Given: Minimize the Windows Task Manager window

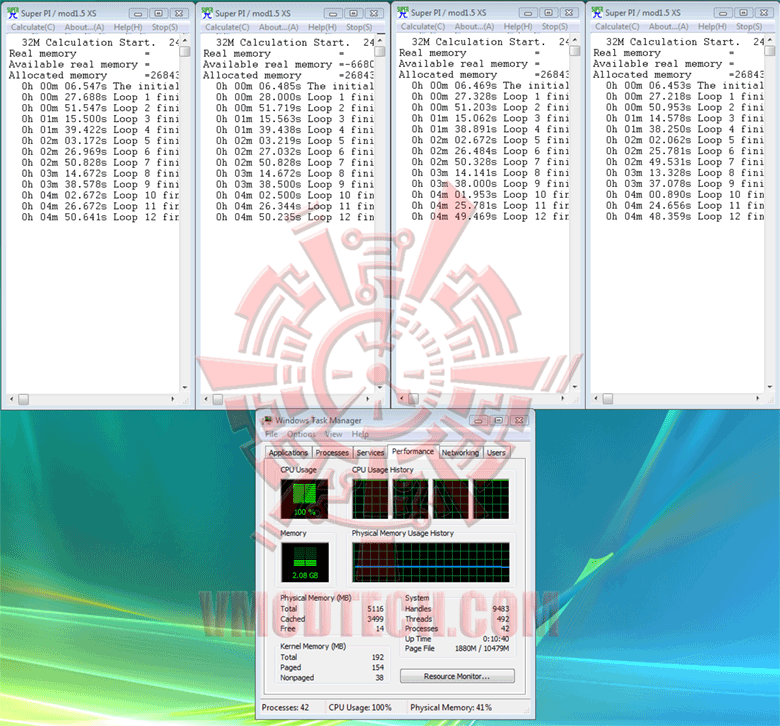Looking at the screenshot, I should coord(478,421).
